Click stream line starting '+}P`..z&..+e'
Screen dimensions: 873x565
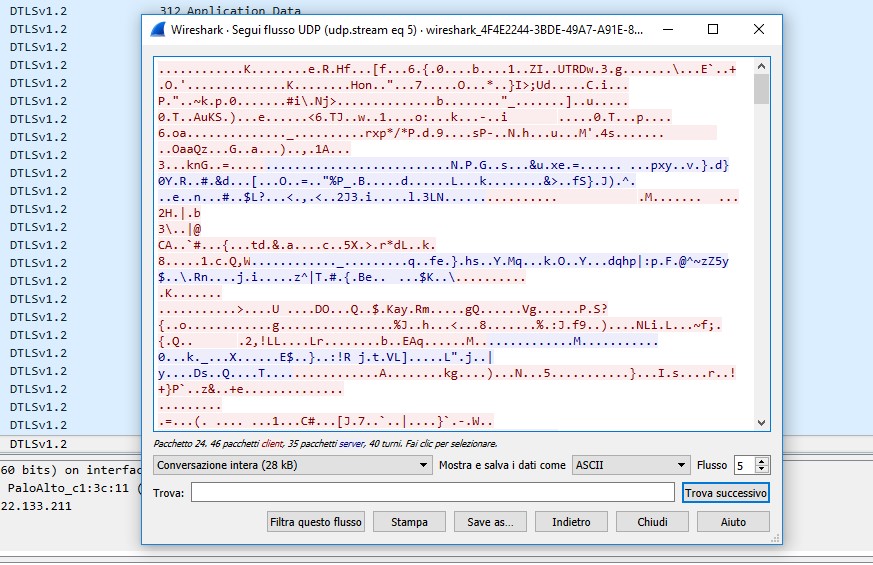(251, 389)
